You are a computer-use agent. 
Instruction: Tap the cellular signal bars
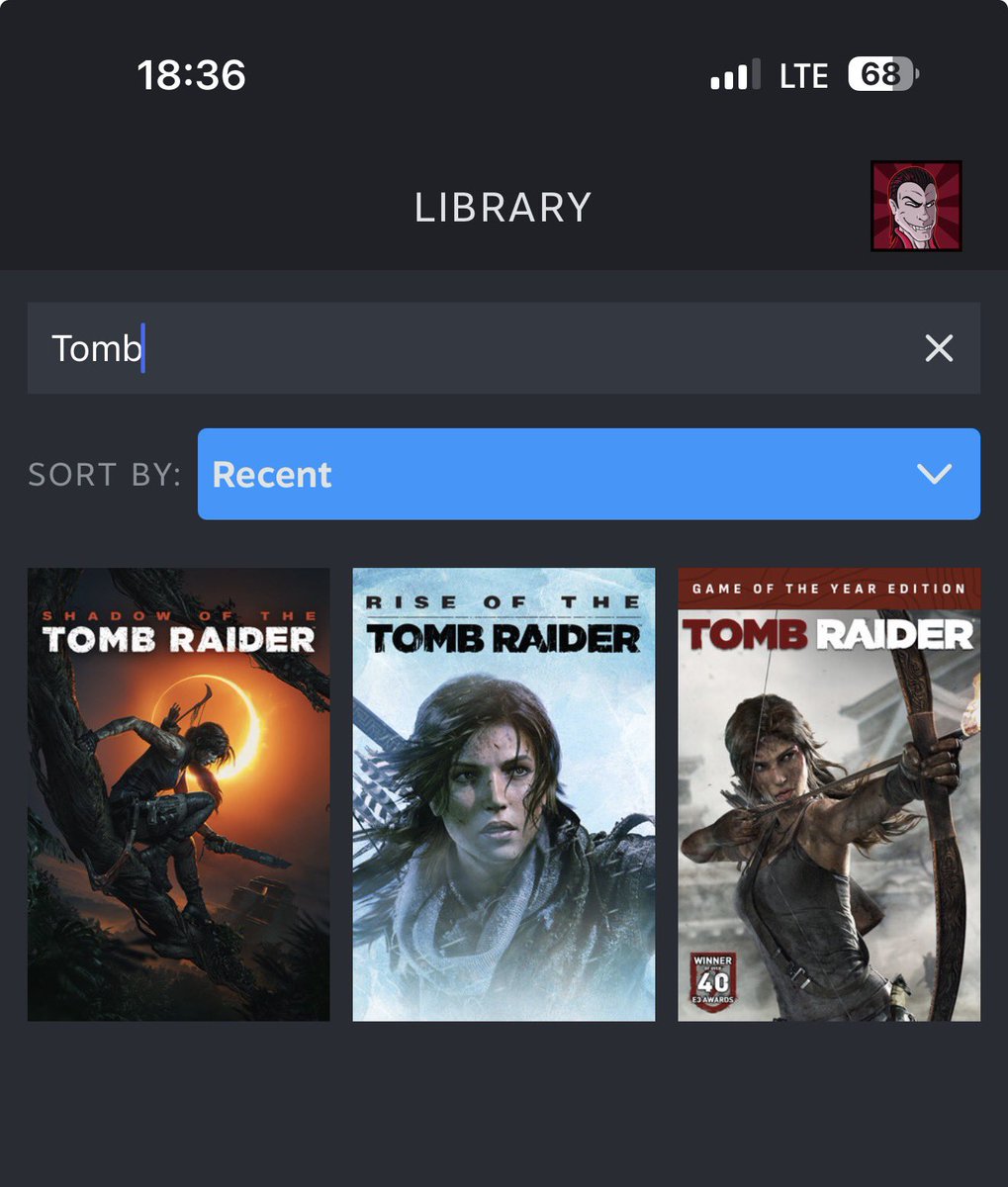[735, 75]
